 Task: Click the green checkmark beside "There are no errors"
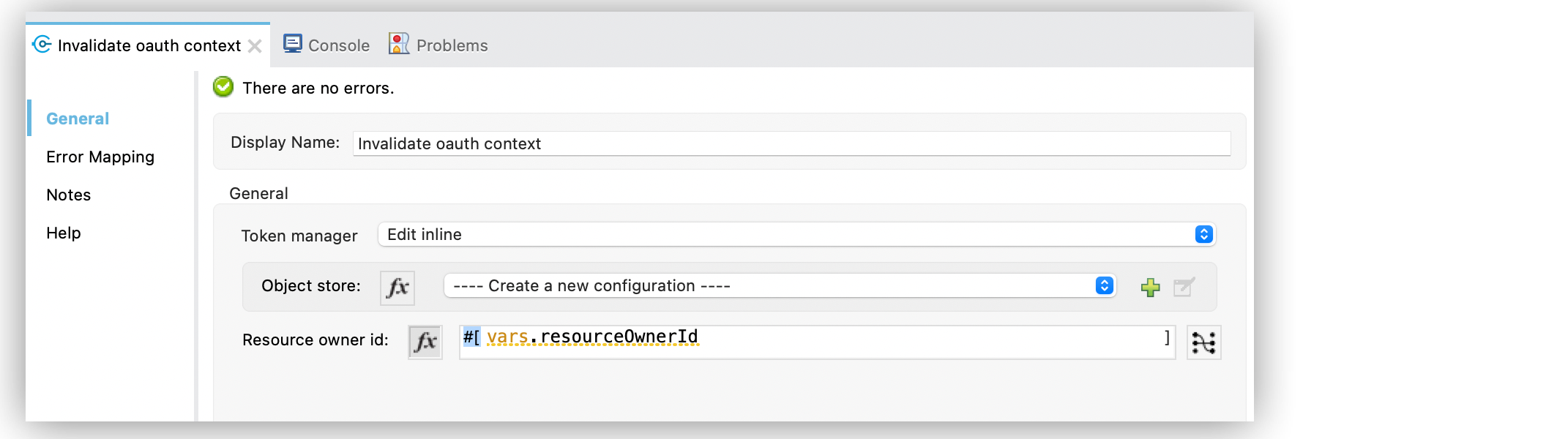(x=222, y=86)
